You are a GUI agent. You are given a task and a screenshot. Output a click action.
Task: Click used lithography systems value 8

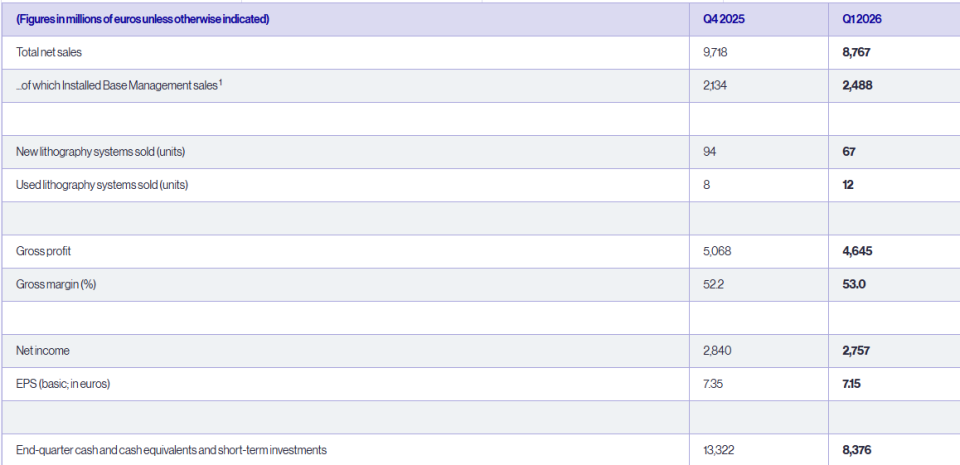point(707,185)
